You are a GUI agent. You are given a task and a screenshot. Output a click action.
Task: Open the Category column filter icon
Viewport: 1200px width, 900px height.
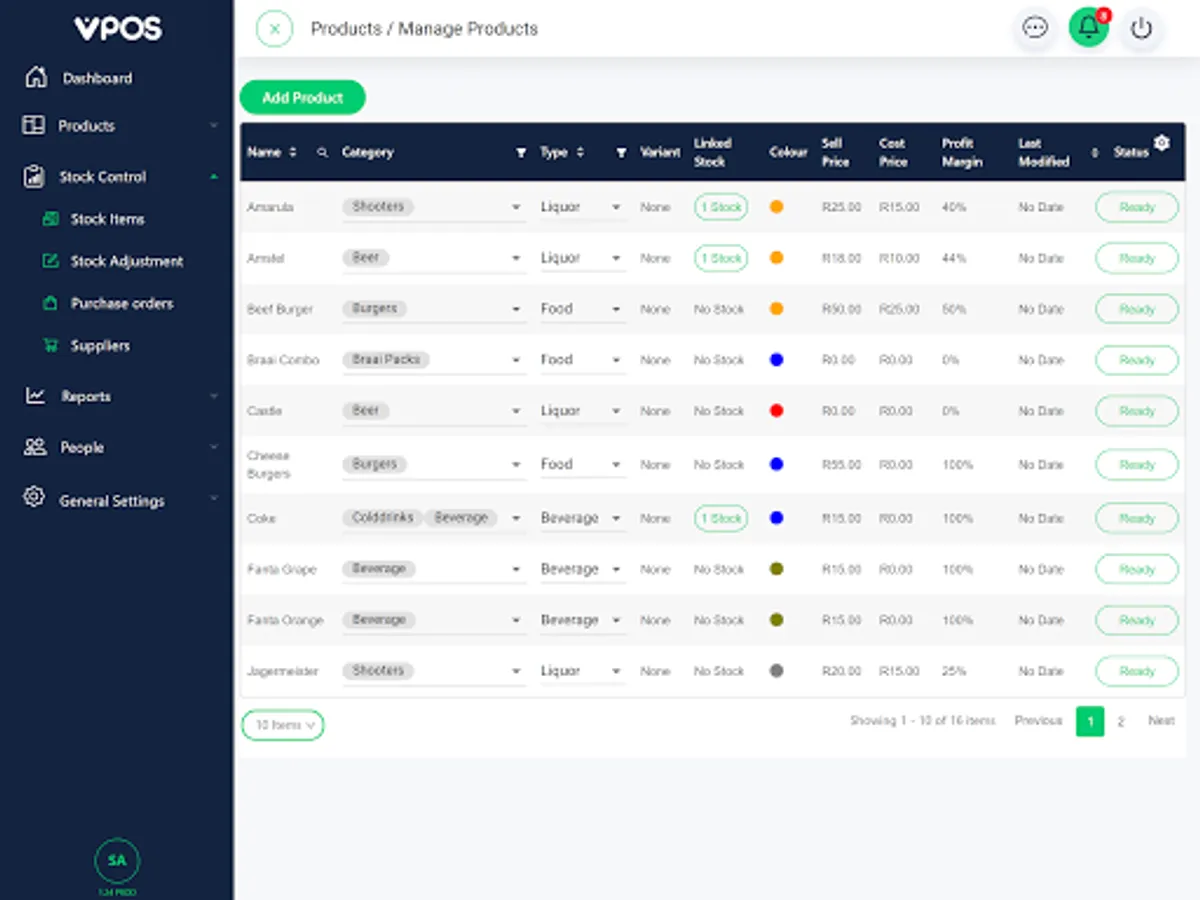pyautogui.click(x=520, y=153)
